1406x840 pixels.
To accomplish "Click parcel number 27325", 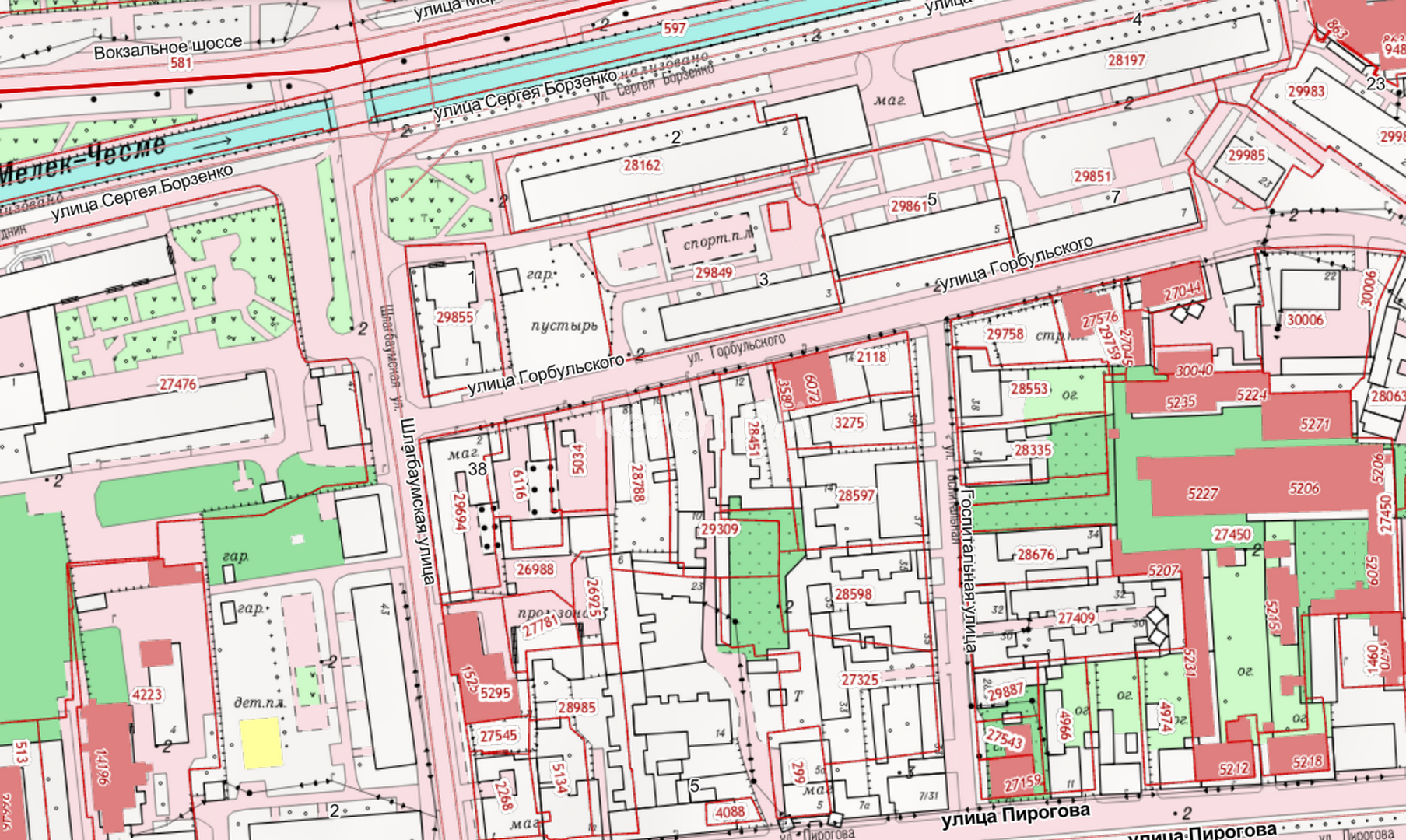I will (859, 679).
